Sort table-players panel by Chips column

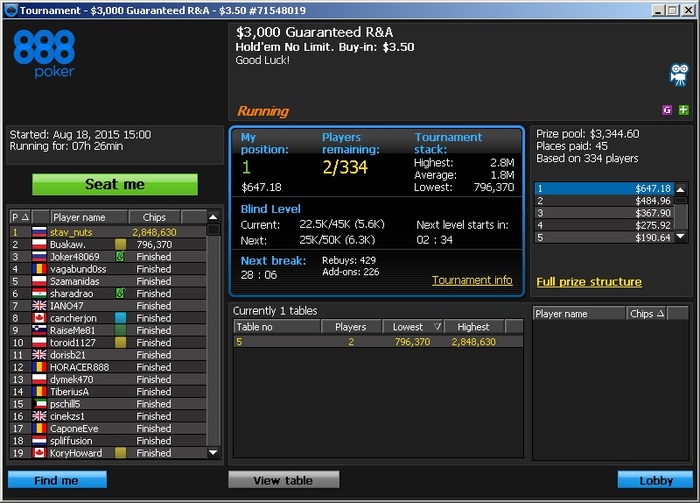[x=646, y=314]
